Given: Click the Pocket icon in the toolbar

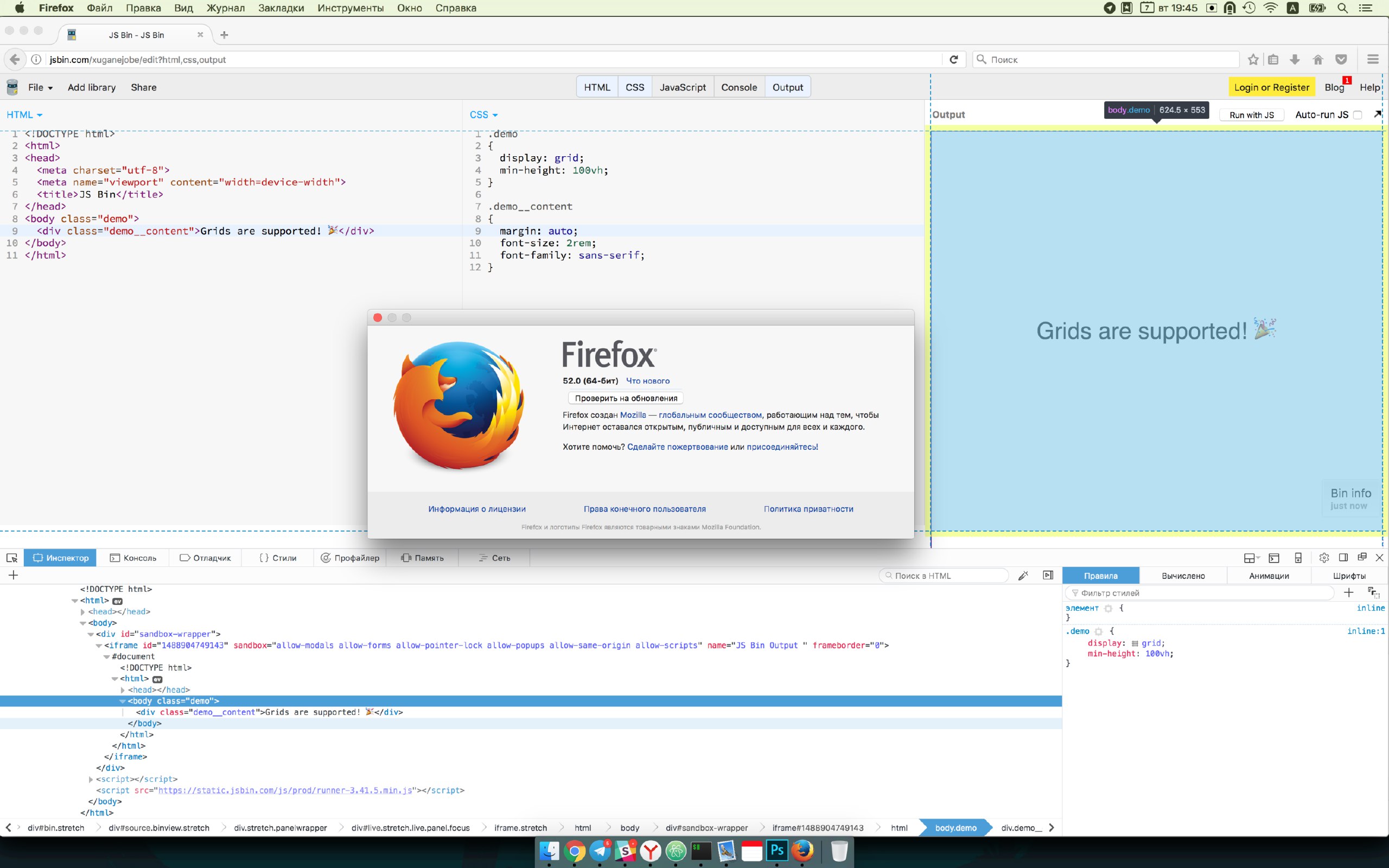Looking at the screenshot, I should (1341, 59).
